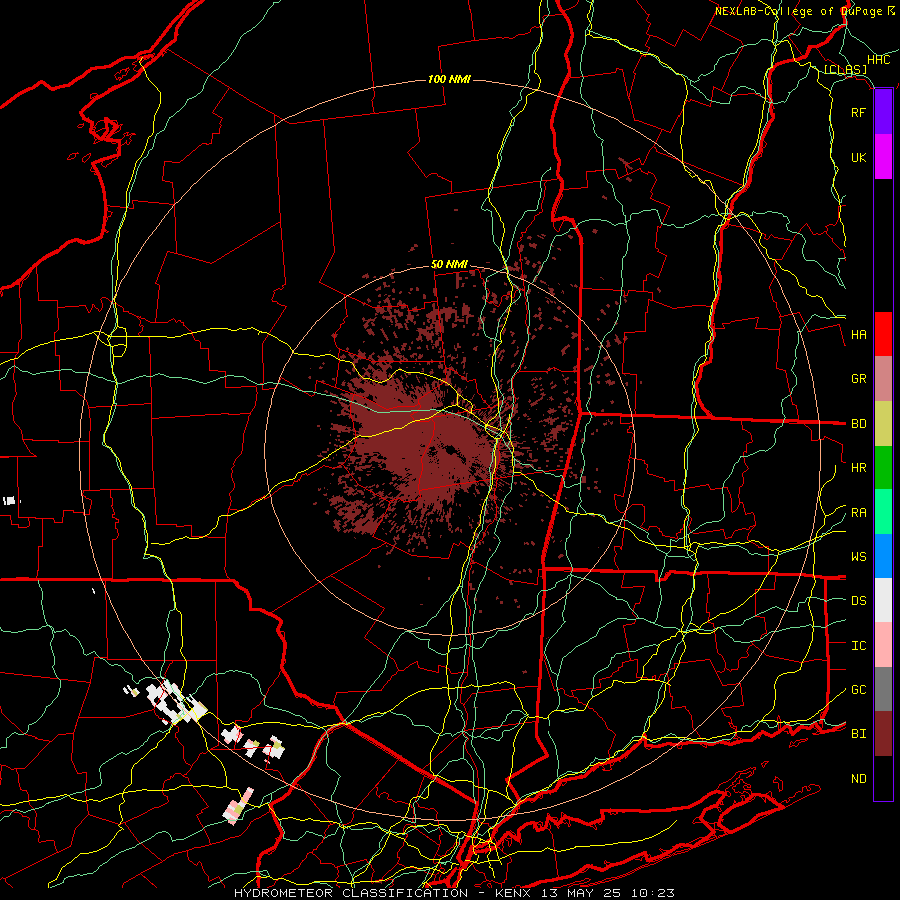Click the BI dark red legend swatch

(883, 734)
